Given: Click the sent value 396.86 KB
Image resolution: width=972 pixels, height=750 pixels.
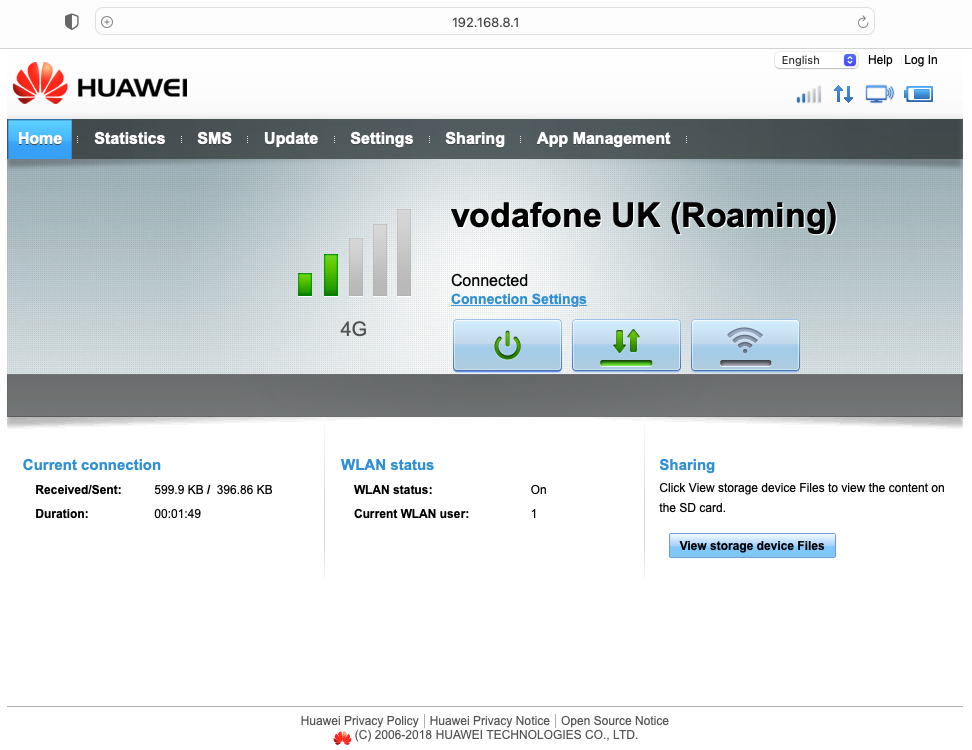Looking at the screenshot, I should pyautogui.click(x=244, y=490).
